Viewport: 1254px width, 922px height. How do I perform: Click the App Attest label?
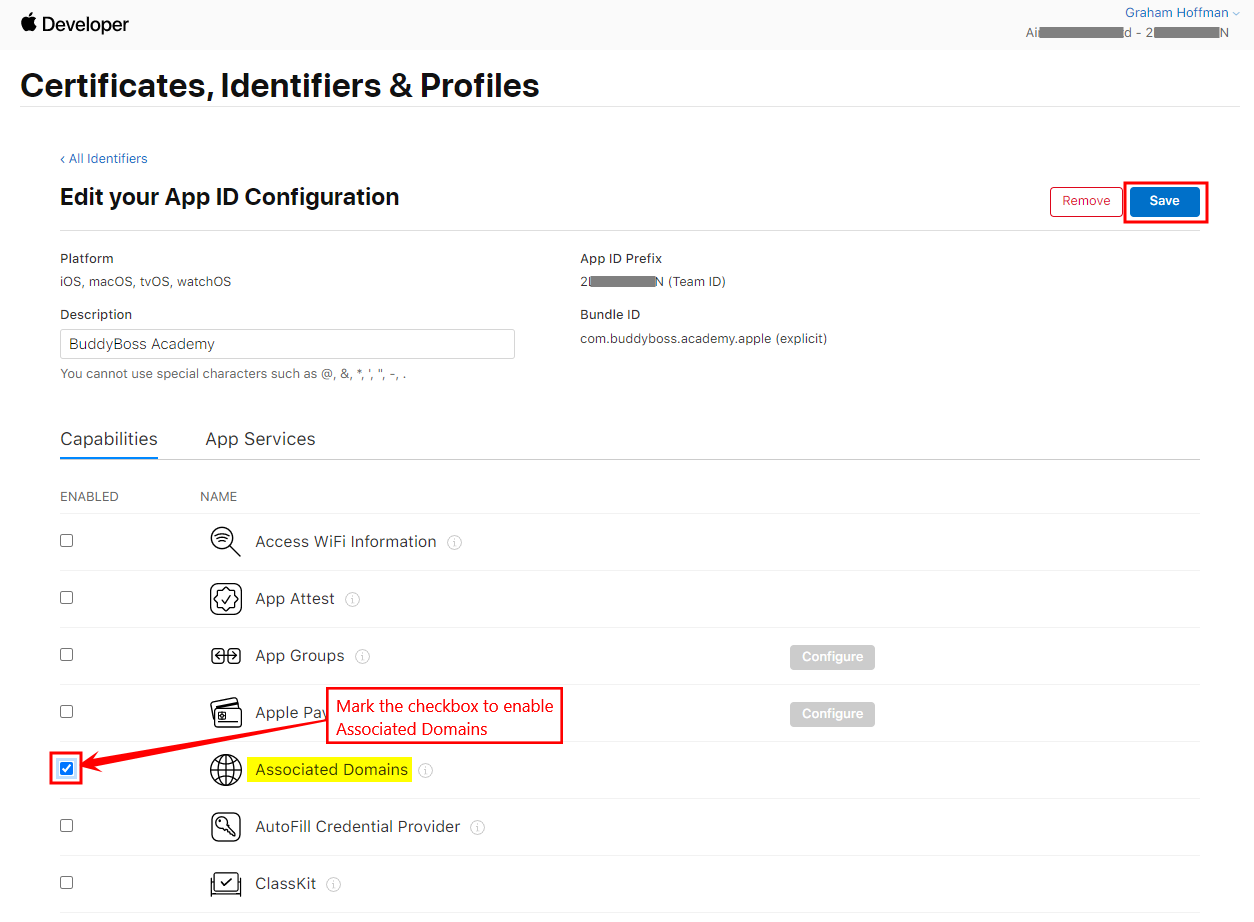coord(295,598)
